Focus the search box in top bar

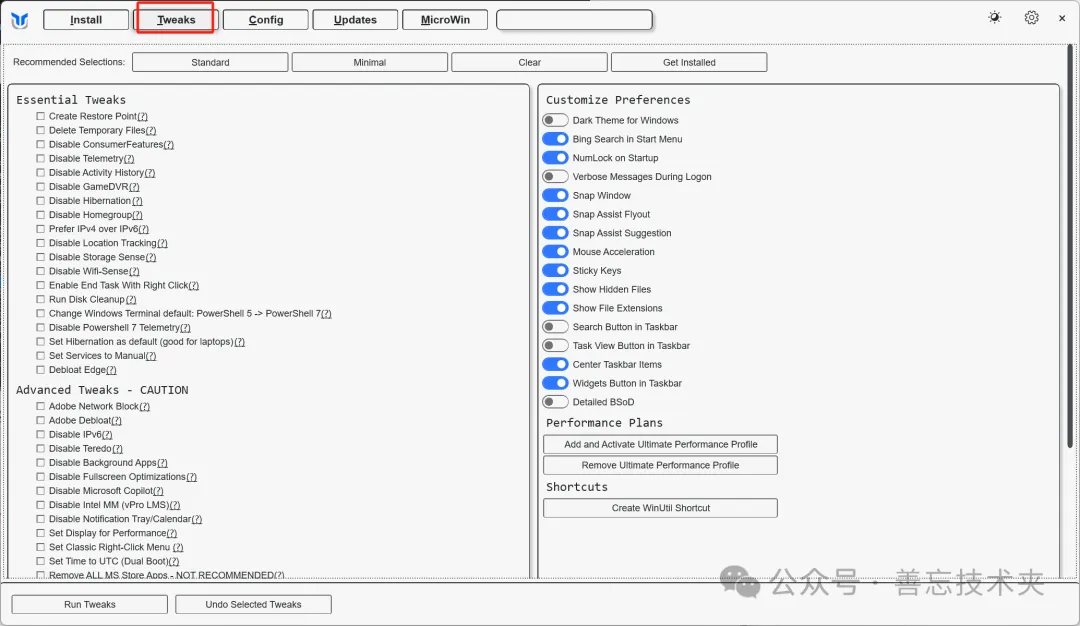pos(574,20)
